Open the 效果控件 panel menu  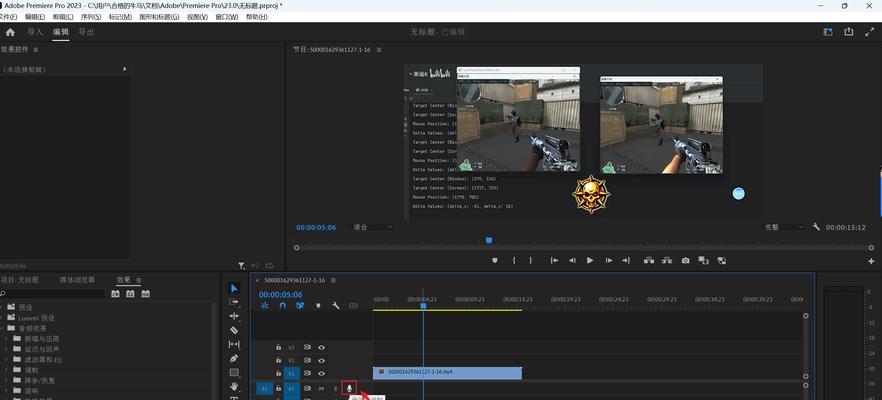pyautogui.click(x=36, y=50)
